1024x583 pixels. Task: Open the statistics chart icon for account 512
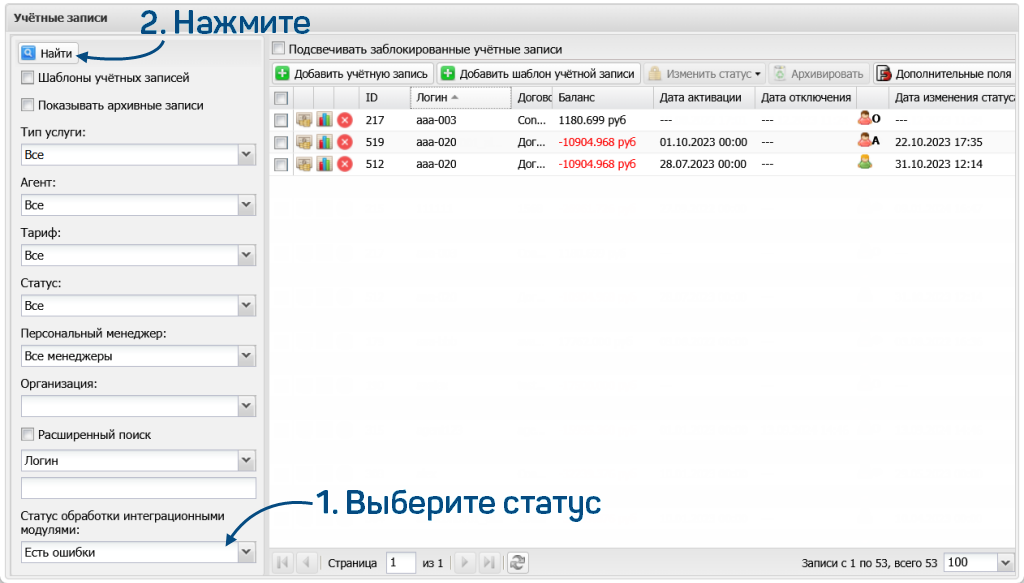point(324,165)
